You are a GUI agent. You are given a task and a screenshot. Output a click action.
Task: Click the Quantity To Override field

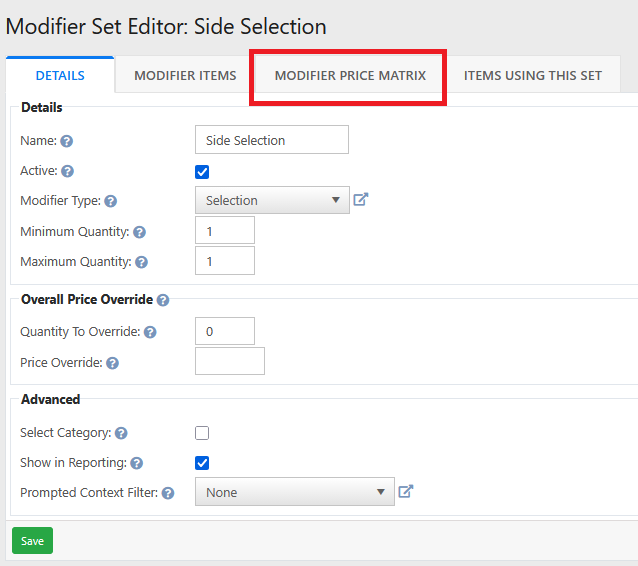tap(225, 331)
